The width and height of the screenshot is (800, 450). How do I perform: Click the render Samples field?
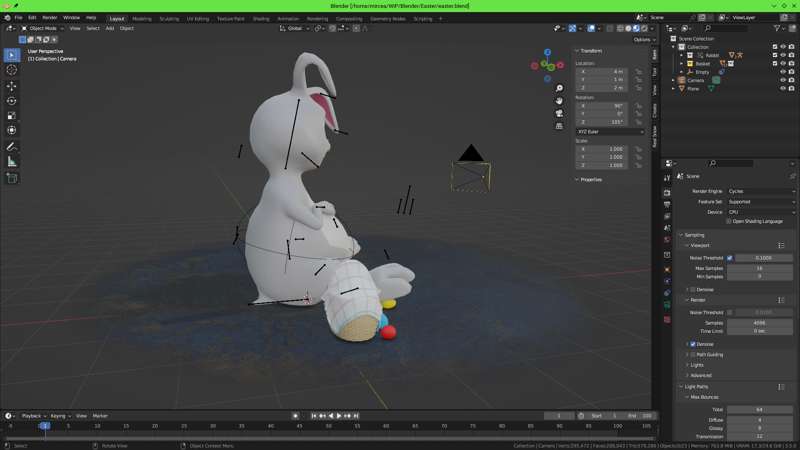[x=760, y=322]
